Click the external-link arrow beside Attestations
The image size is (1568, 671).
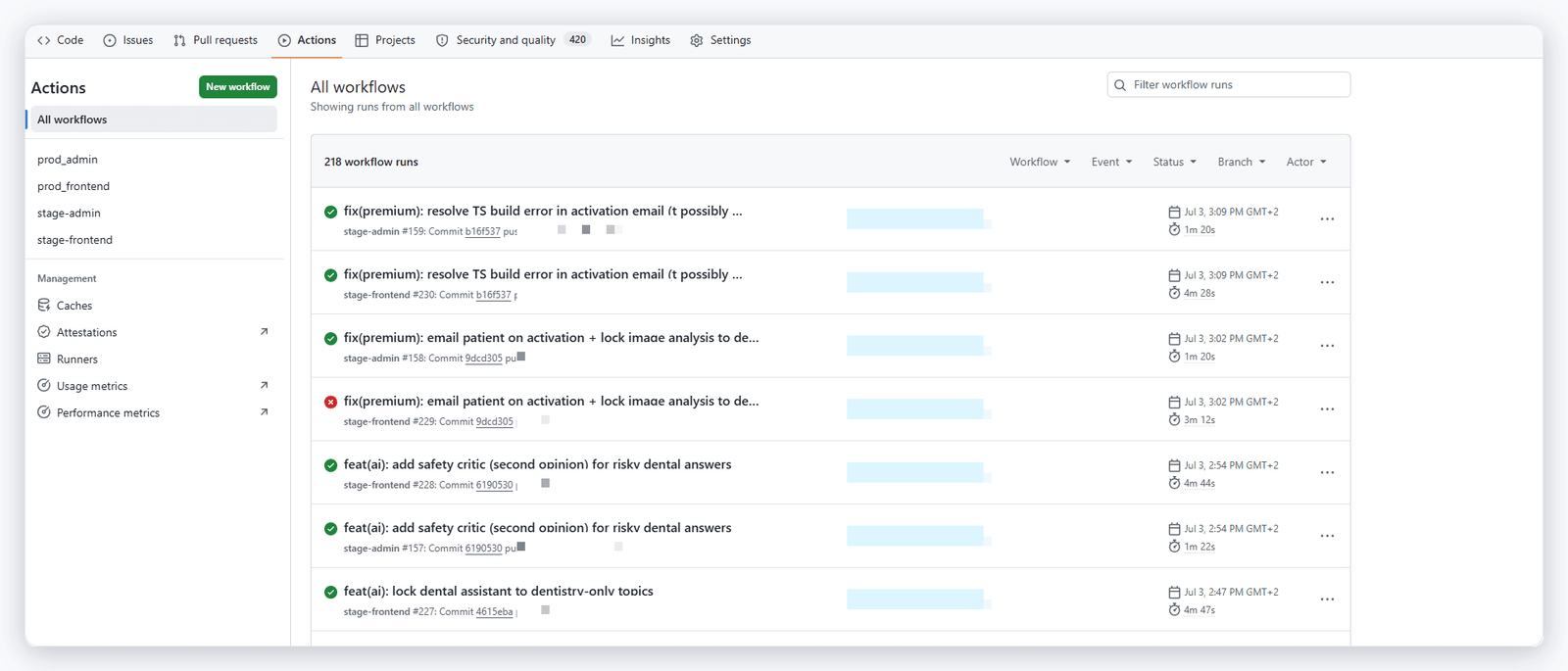264,332
